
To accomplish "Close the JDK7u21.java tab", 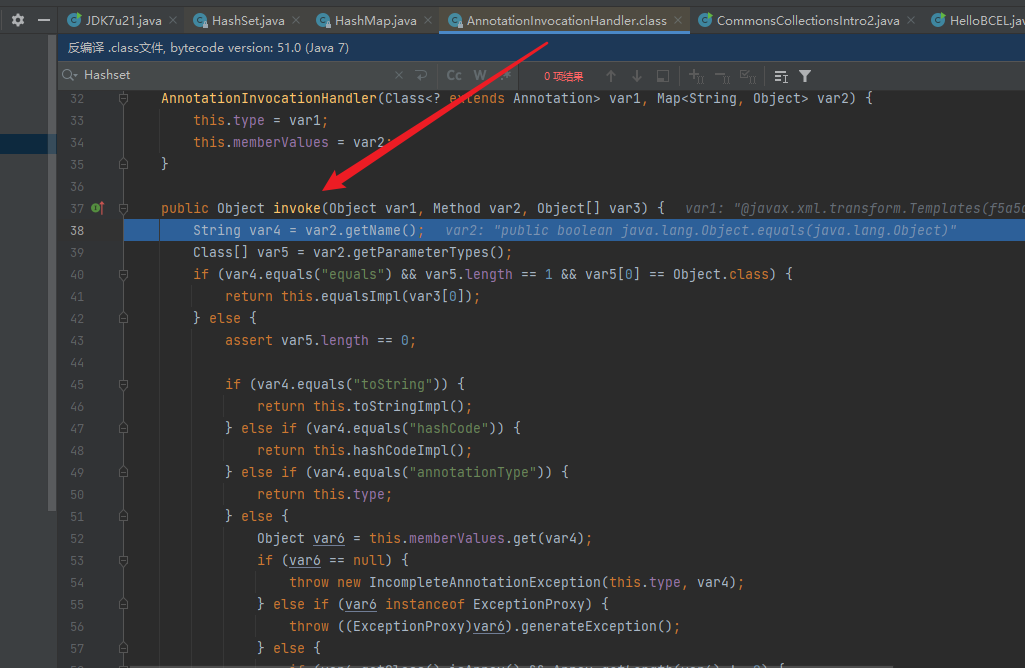I will [173, 20].
